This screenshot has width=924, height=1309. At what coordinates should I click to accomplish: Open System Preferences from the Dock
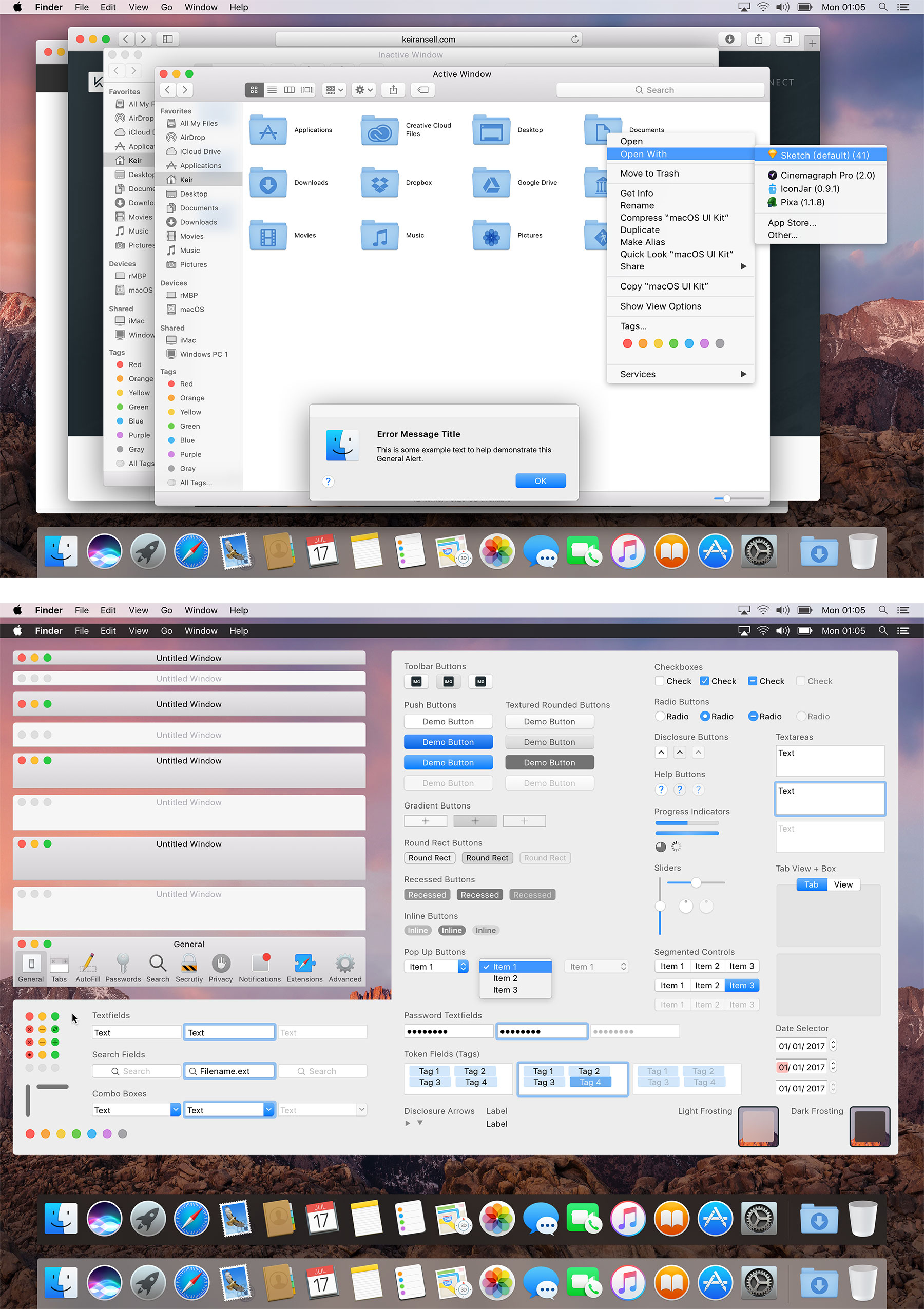point(759,551)
